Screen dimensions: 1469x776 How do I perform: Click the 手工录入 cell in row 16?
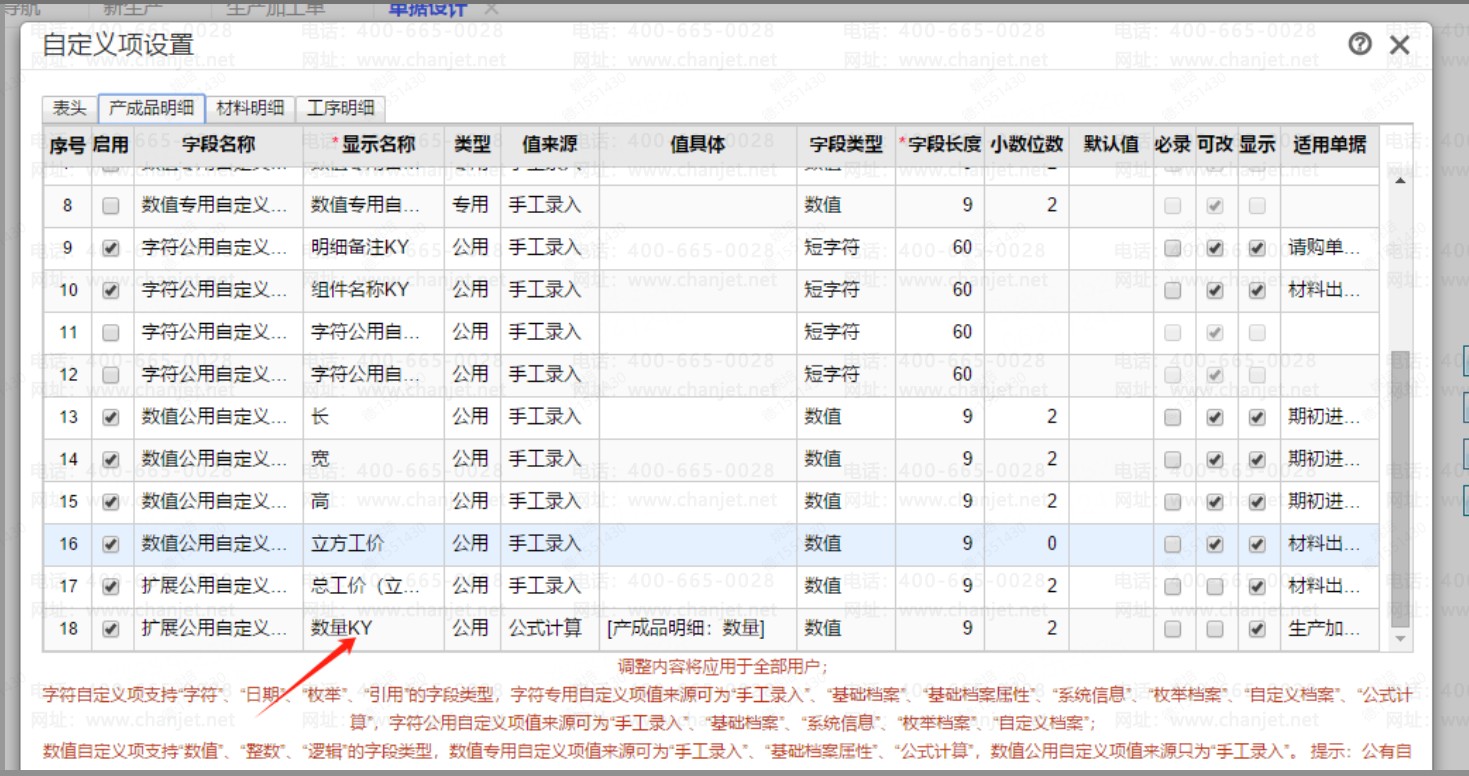550,544
